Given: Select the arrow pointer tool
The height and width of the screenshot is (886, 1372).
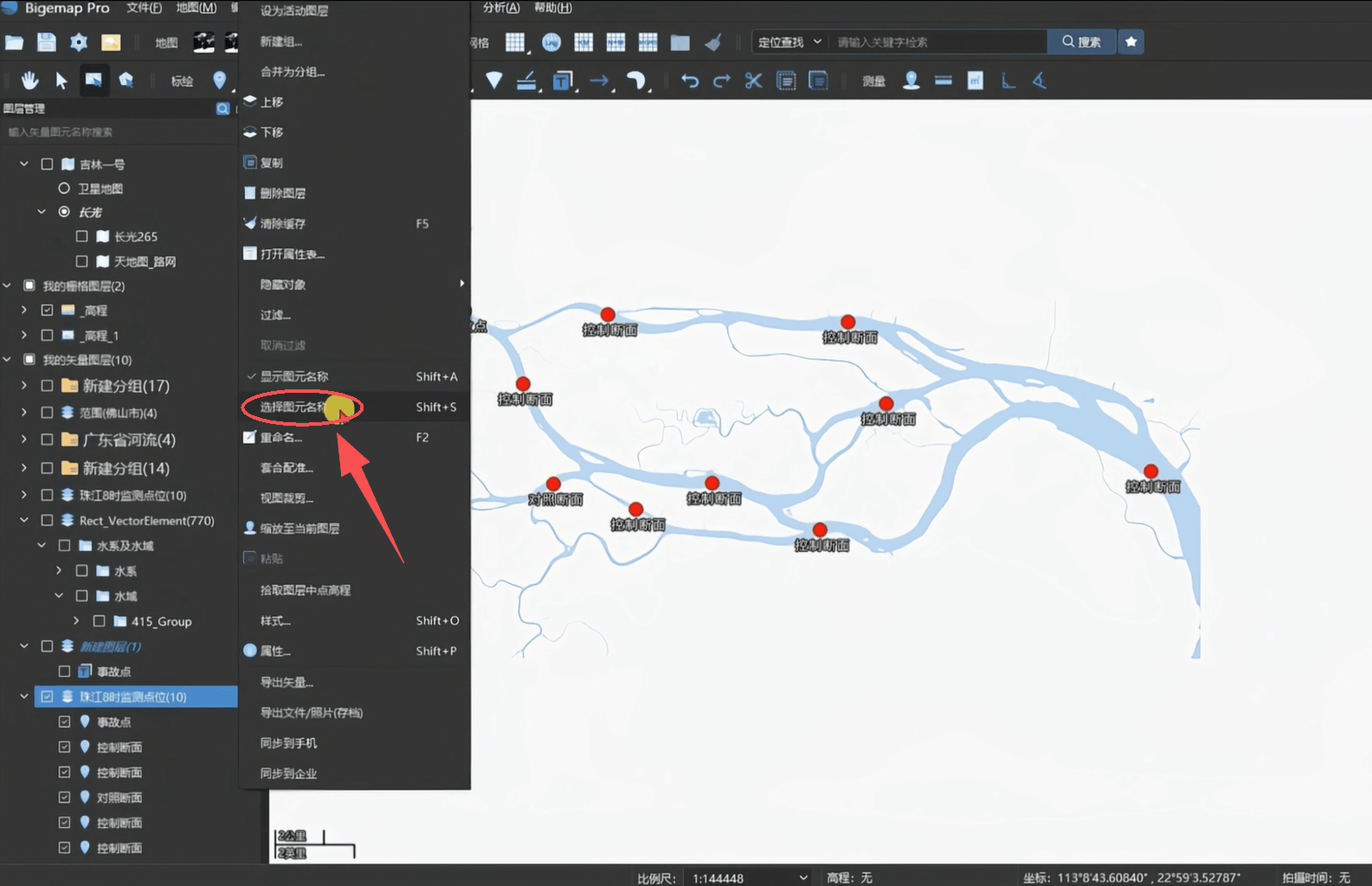Looking at the screenshot, I should (x=61, y=80).
